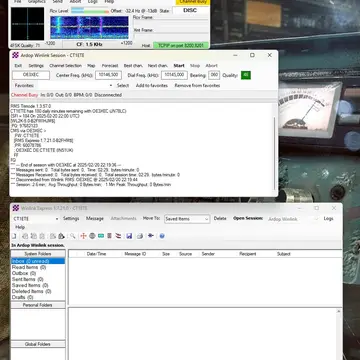Click the blue floppy disk save icon
Screen dimensions: 360x360
tap(129, 236)
